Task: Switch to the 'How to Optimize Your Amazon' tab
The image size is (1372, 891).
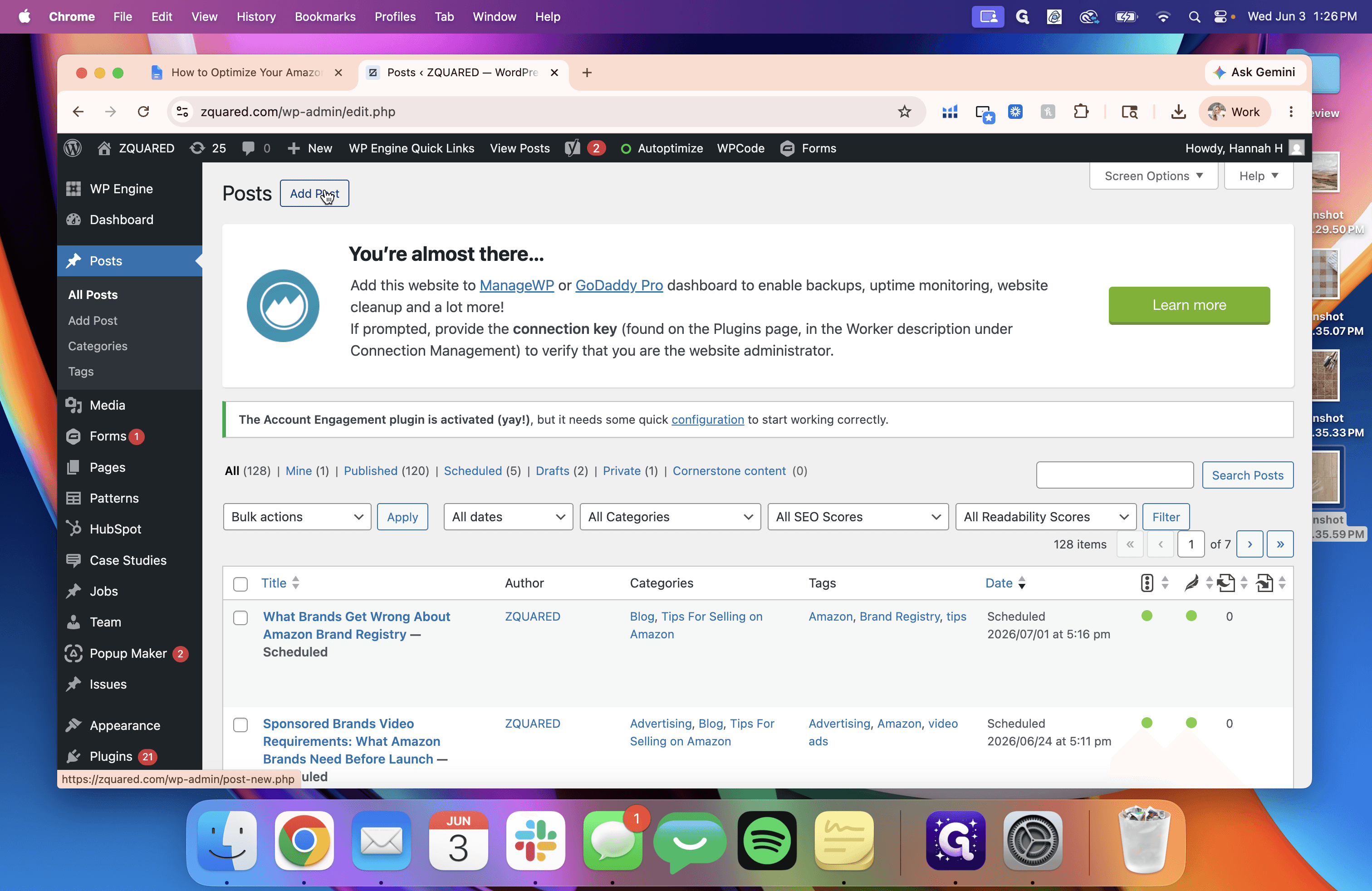Action: [x=246, y=72]
